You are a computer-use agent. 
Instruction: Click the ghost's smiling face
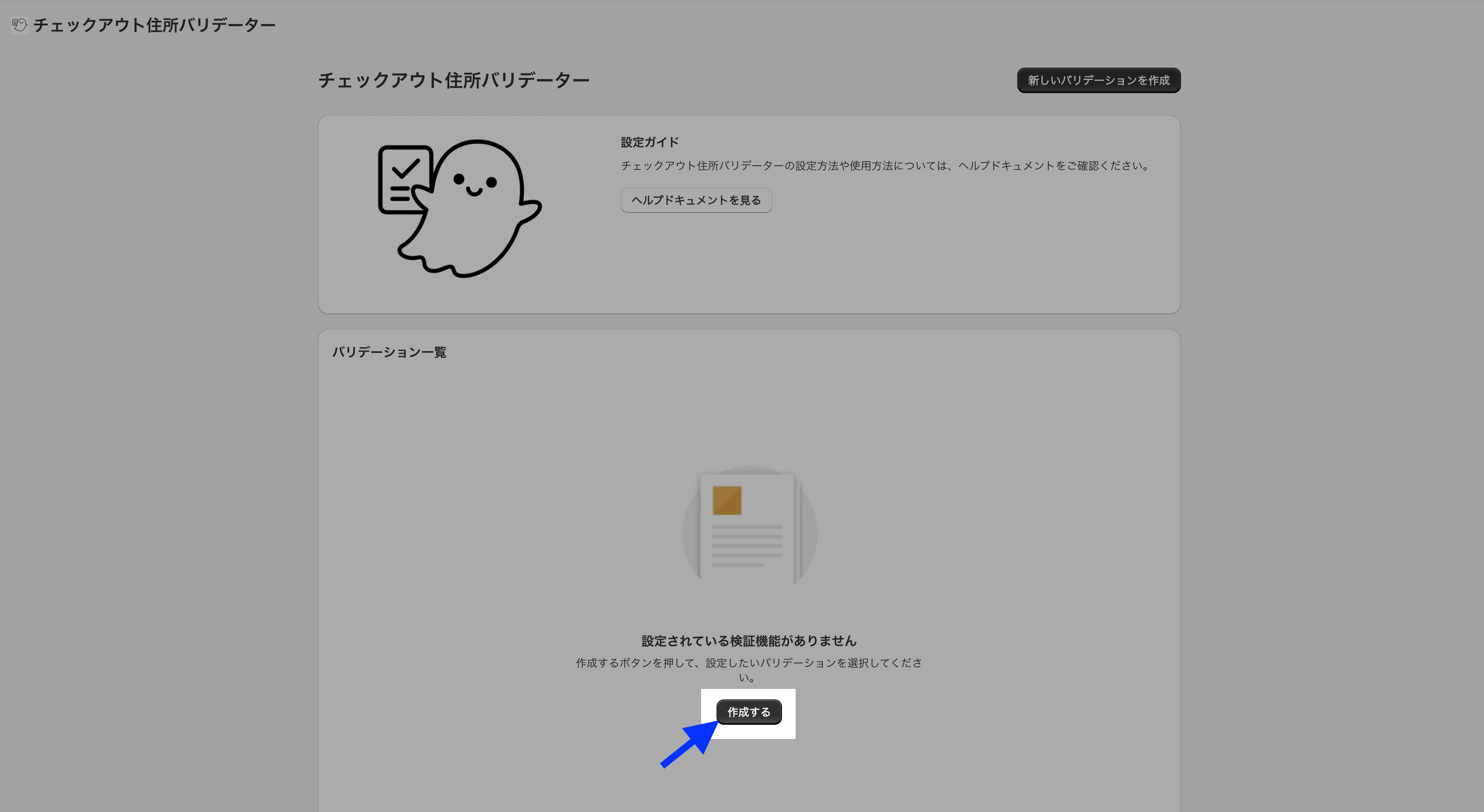[475, 184]
